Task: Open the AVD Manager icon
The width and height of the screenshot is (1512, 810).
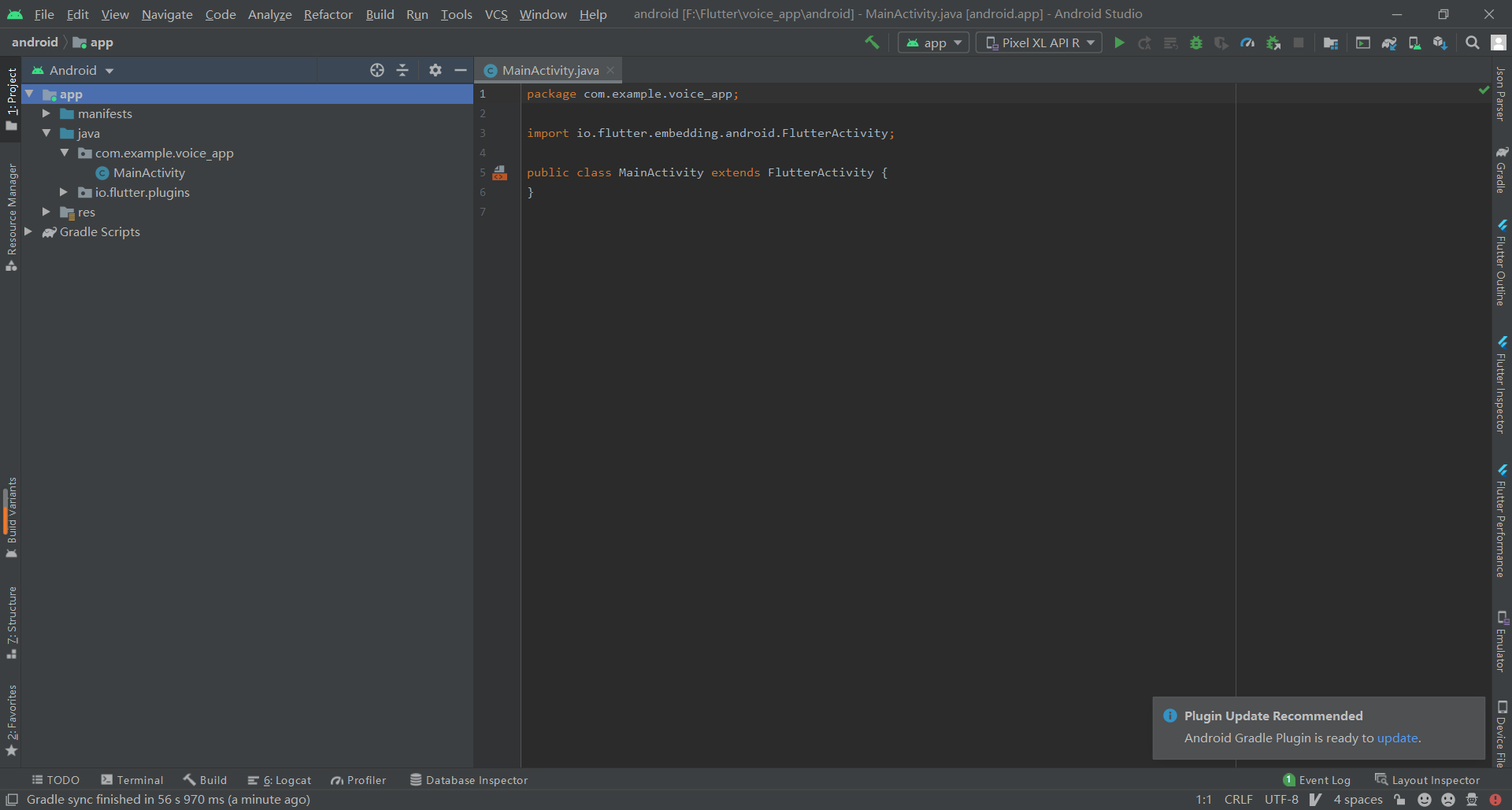Action: (1415, 43)
